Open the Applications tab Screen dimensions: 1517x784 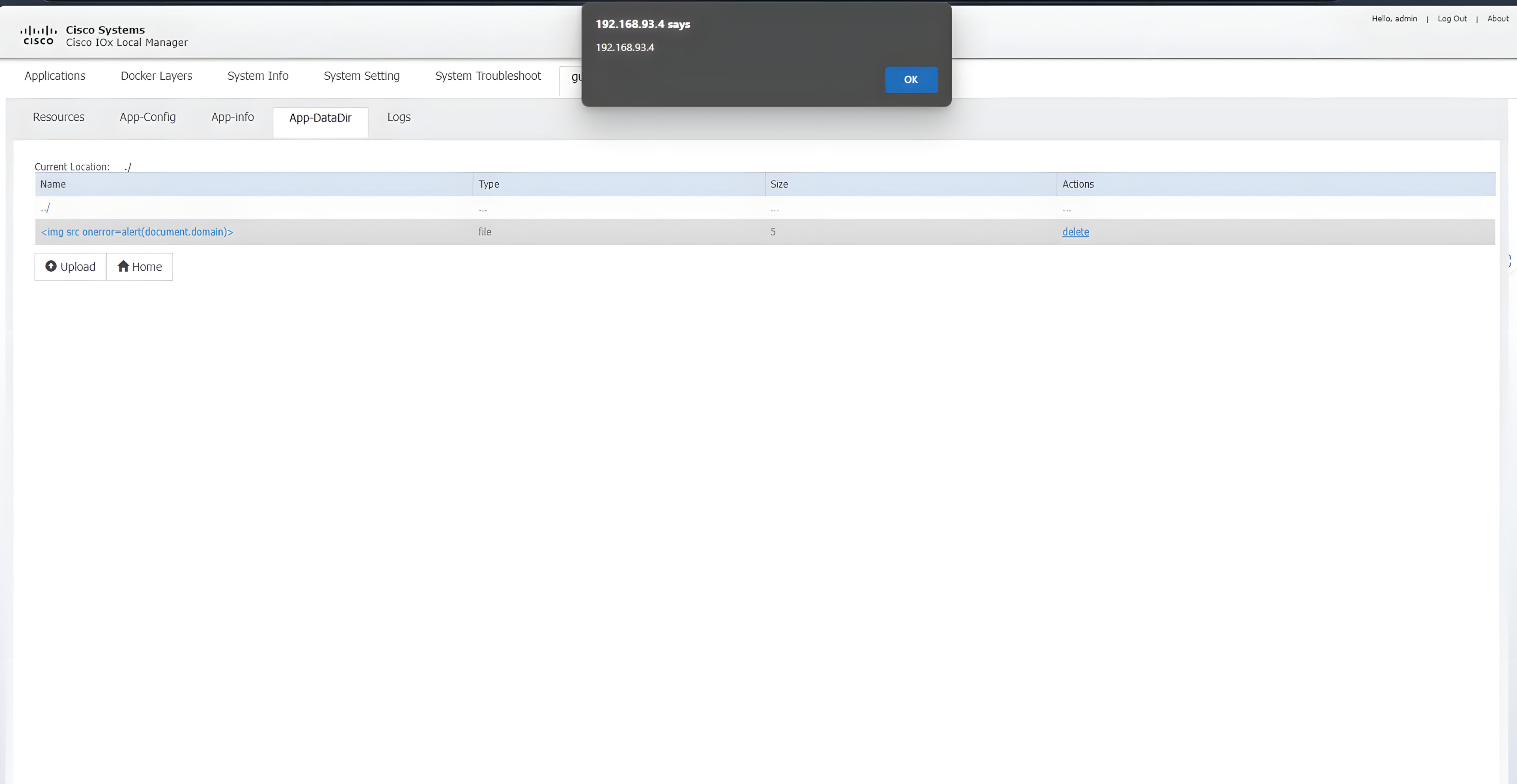click(x=55, y=76)
